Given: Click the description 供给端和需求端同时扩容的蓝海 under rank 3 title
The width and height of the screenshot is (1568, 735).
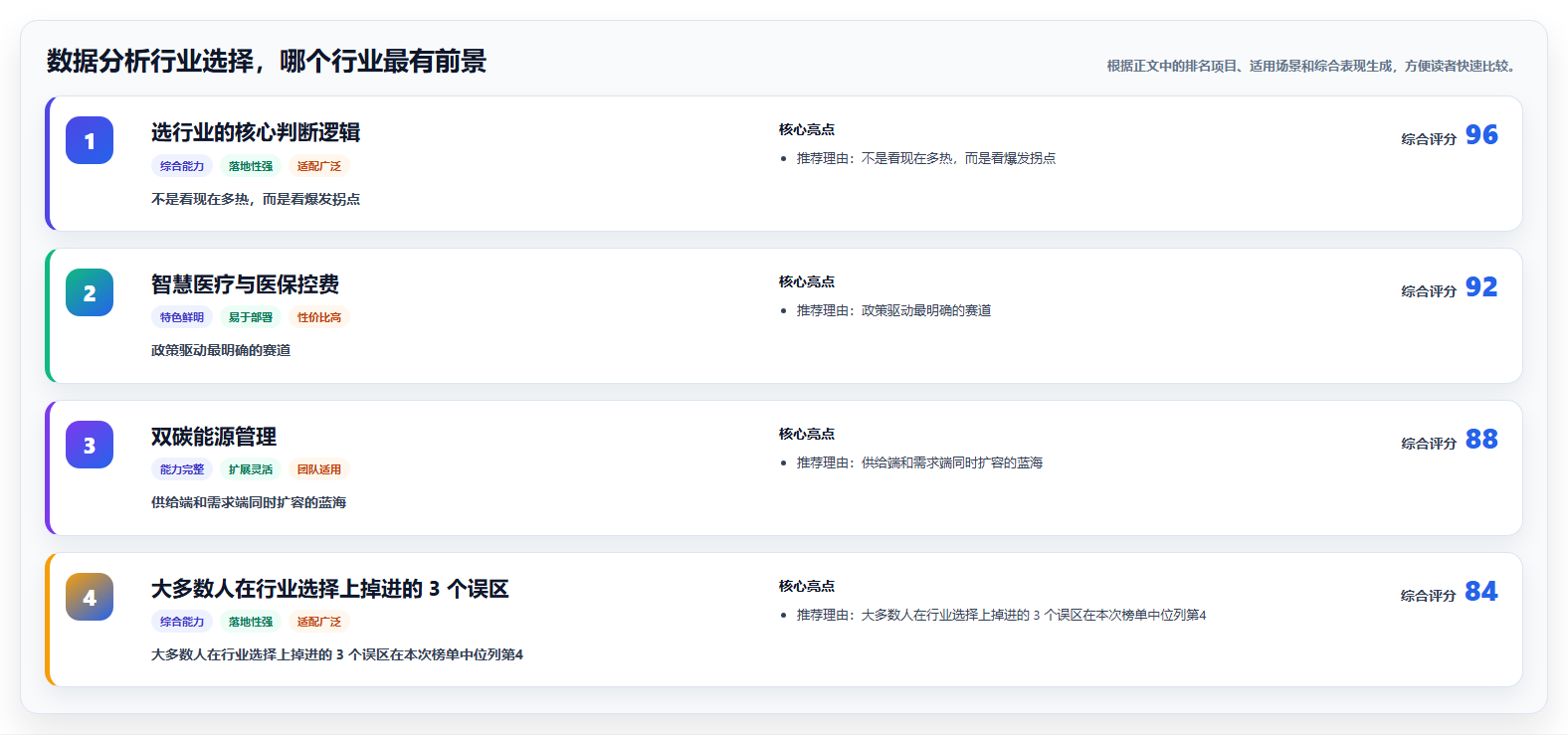Looking at the screenshot, I should [249, 502].
